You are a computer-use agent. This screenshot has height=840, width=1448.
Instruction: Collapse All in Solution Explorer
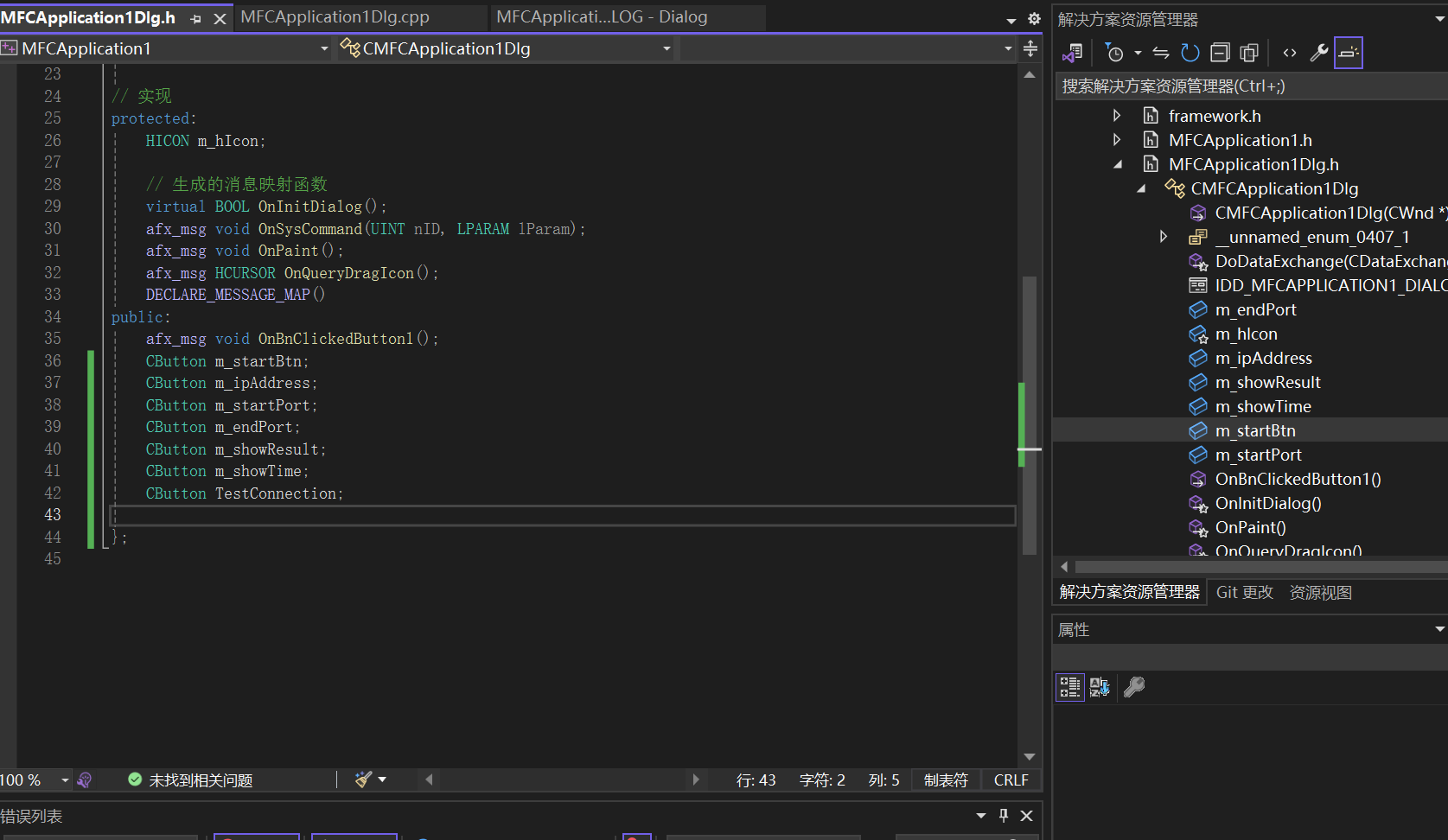pos(1220,54)
